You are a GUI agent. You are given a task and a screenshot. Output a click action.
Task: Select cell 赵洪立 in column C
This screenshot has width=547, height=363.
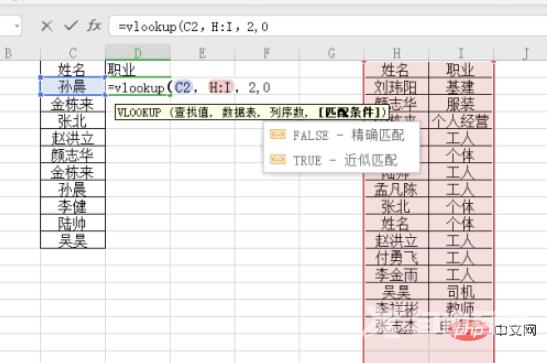click(73, 138)
